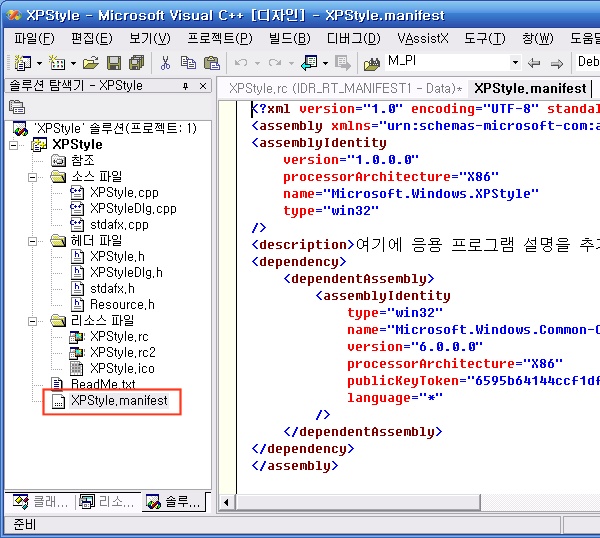
Task: Click the Properties icon in Solution Explorer
Action: (x=17, y=107)
